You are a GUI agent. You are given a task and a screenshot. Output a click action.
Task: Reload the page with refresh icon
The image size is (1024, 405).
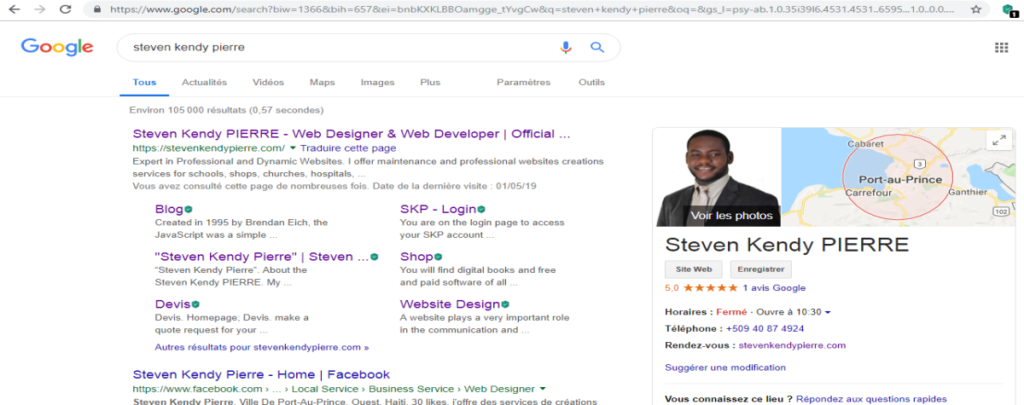click(65, 9)
